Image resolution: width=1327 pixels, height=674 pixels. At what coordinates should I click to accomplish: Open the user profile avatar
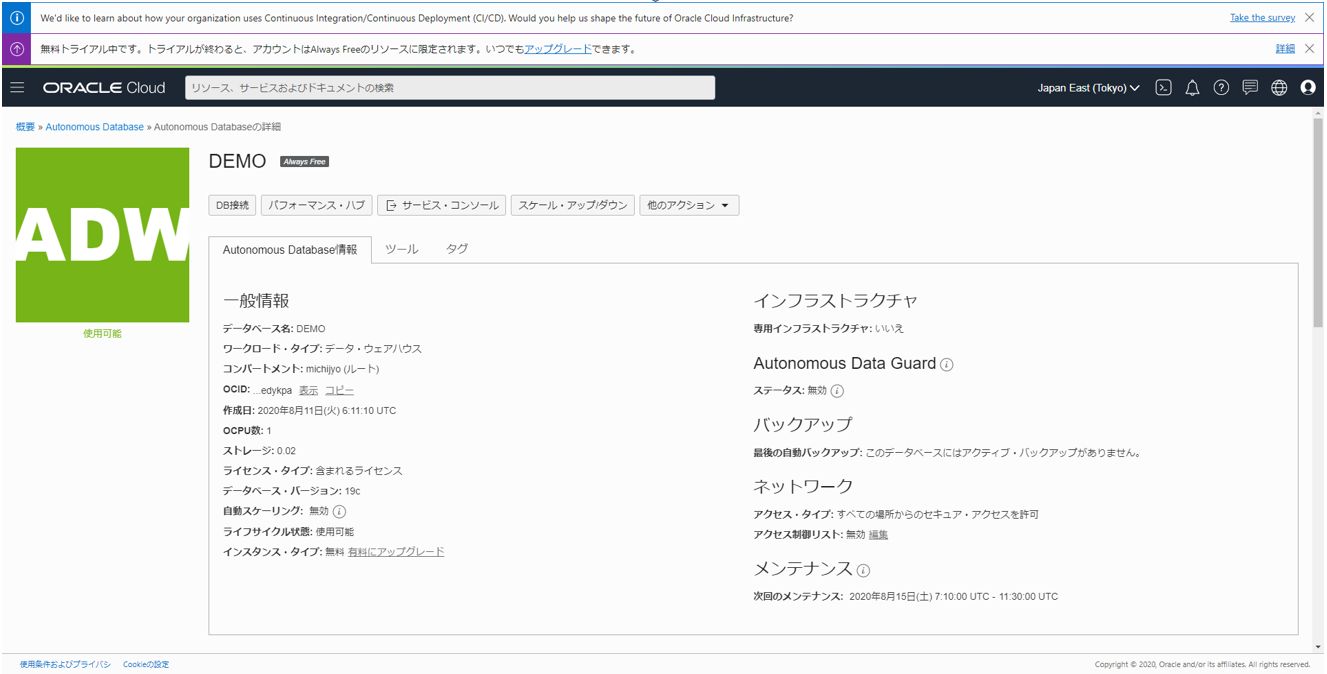tap(1308, 88)
